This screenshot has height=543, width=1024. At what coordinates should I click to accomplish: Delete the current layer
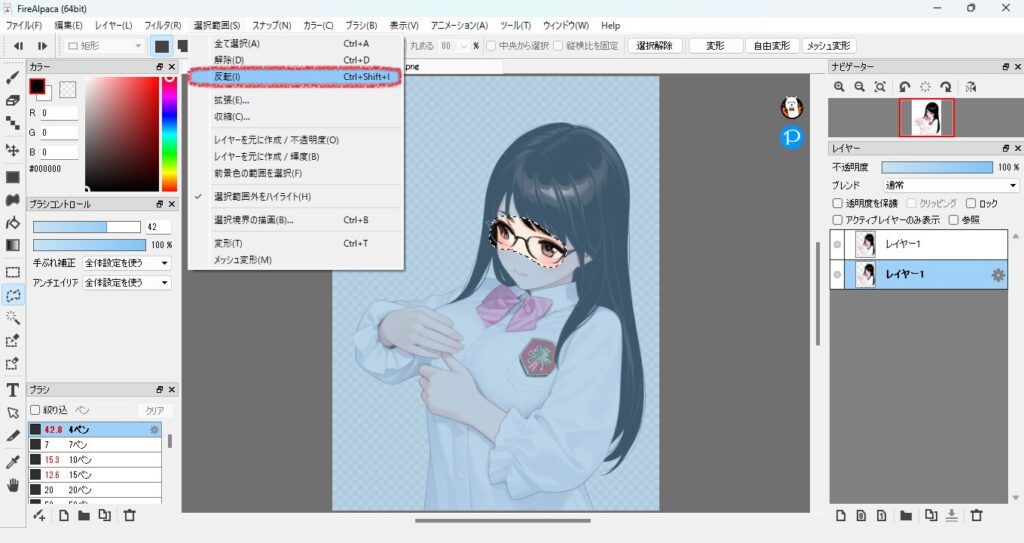click(x=976, y=516)
